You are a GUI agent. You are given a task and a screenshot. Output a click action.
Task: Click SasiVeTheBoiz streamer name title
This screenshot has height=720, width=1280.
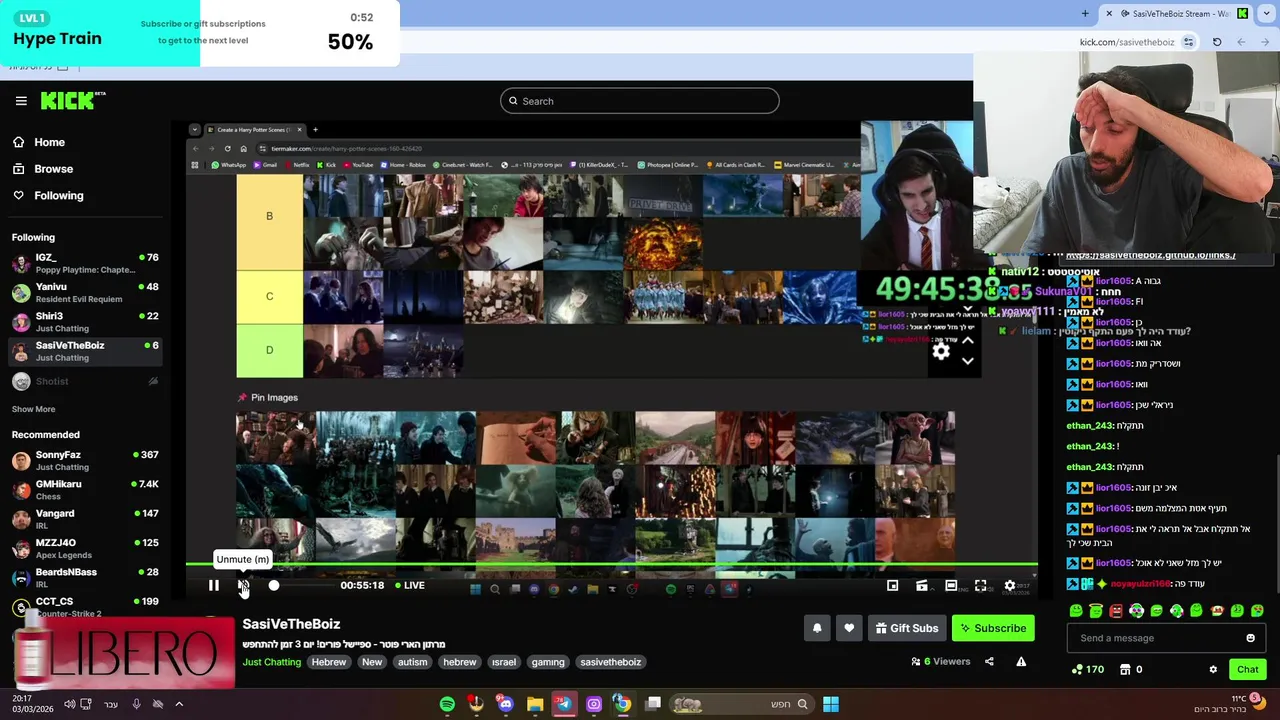pos(291,624)
